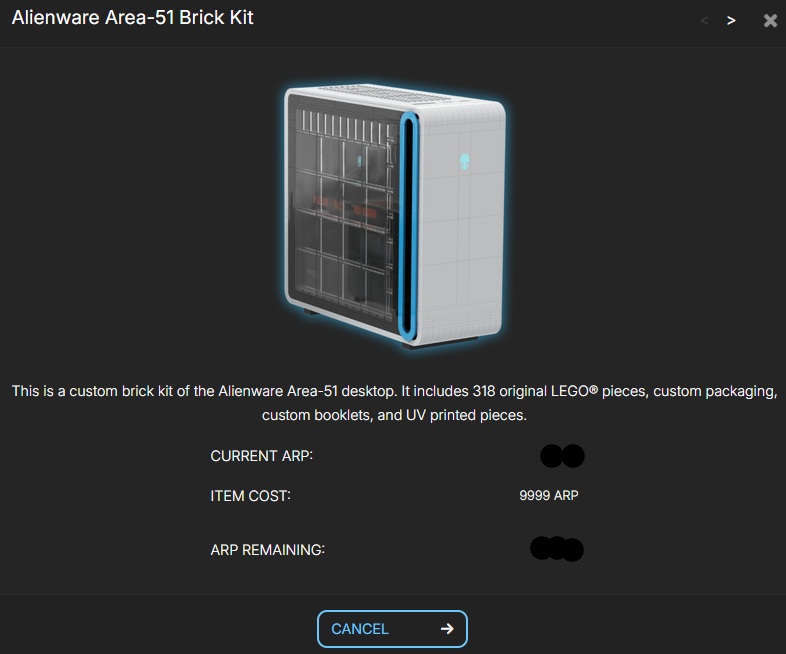Viewport: 786px width, 654px height.
Task: Click the CURRENT ARP label
Action: (261, 456)
